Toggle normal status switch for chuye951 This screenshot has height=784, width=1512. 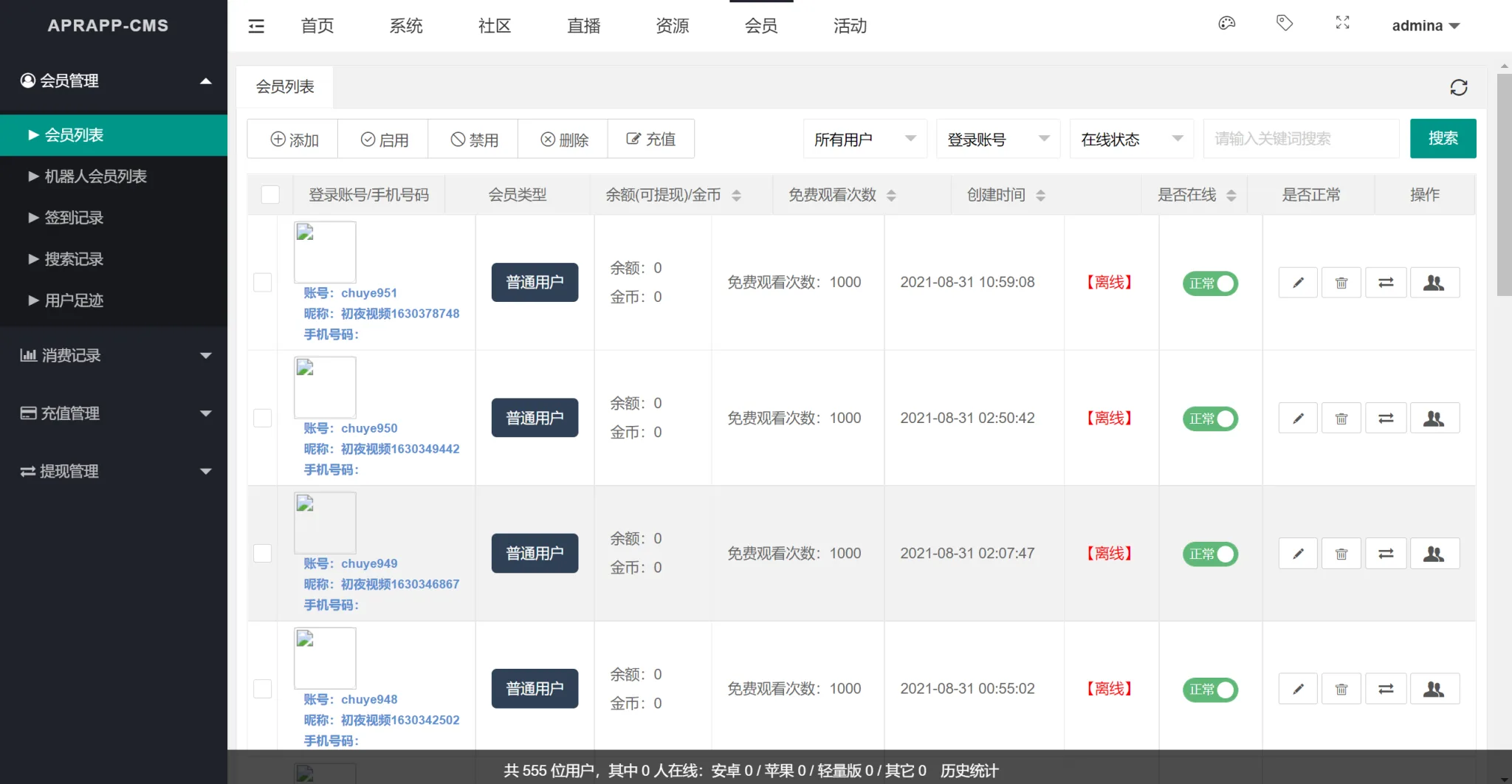coord(1210,283)
